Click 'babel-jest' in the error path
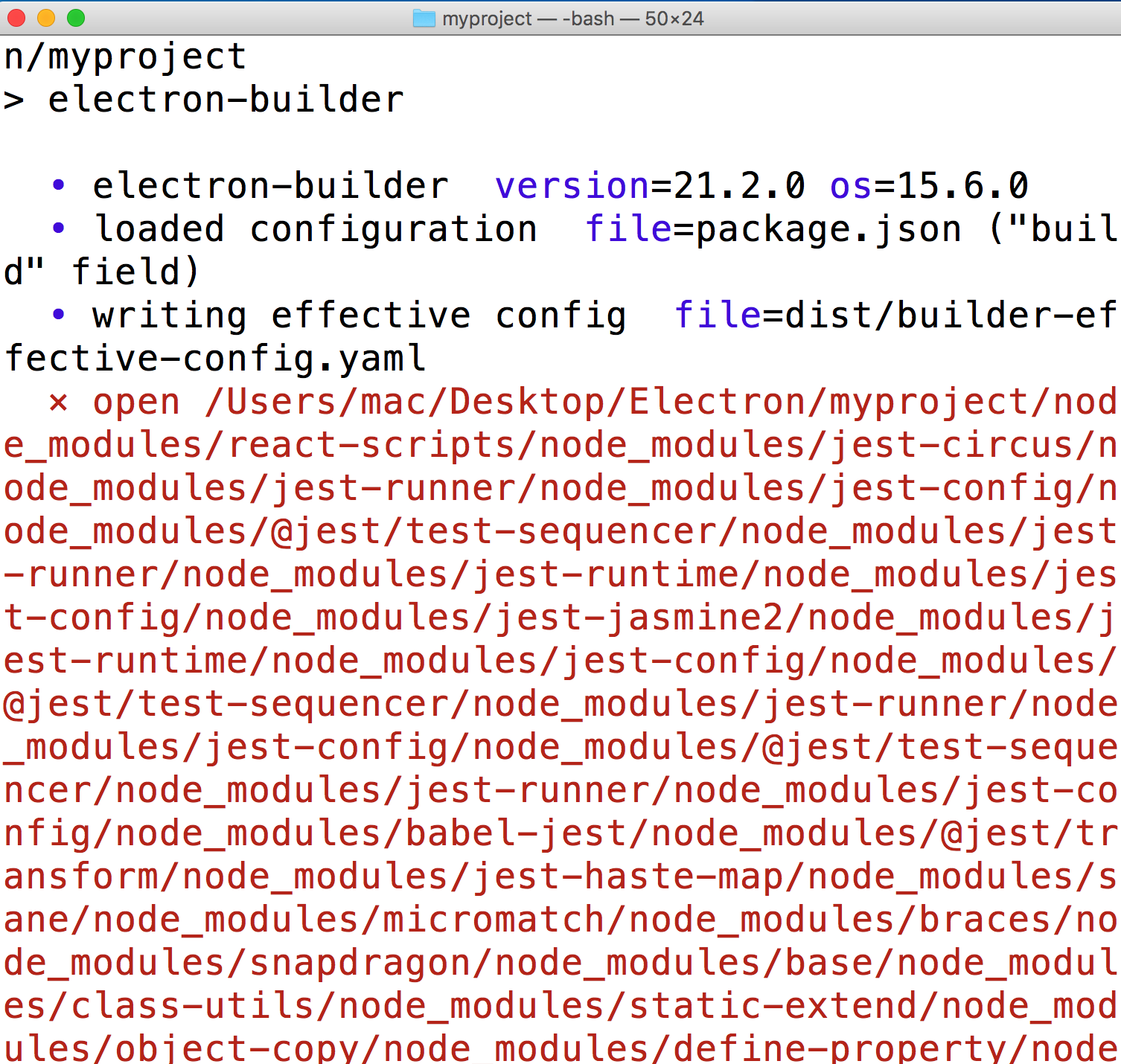The image size is (1121, 1064). click(517, 833)
